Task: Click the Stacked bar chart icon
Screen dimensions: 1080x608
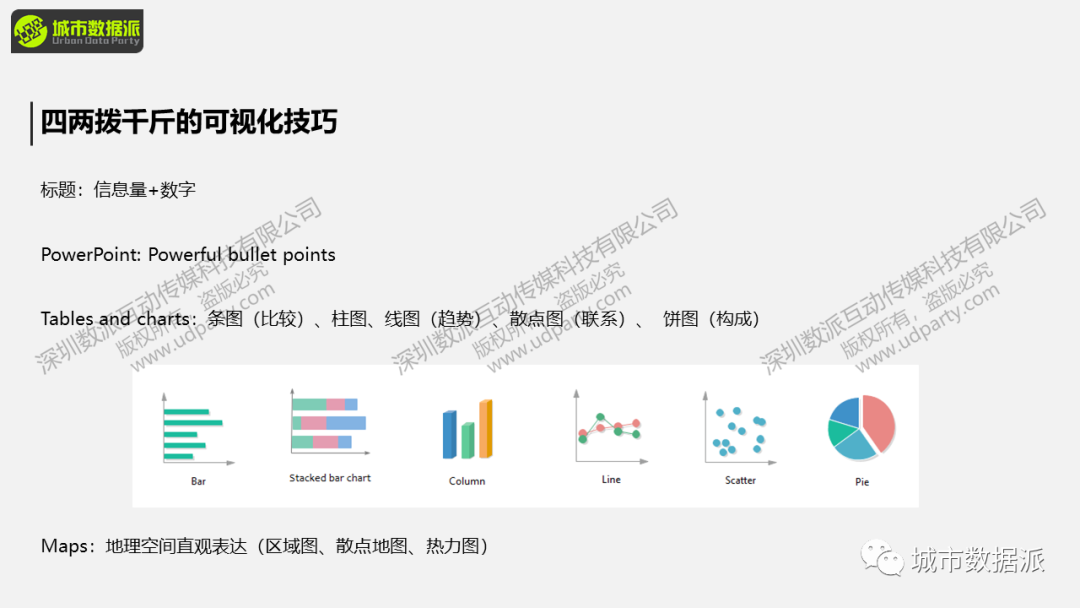Action: click(330, 423)
